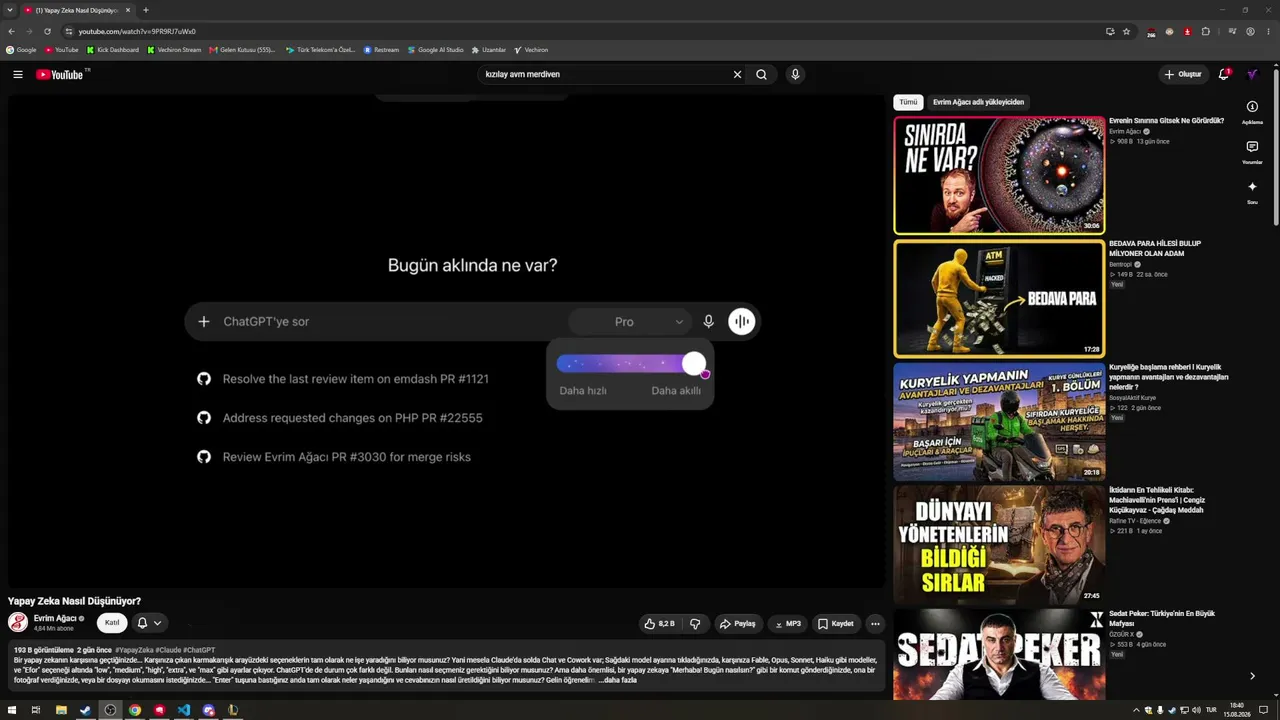Open YouTube notifications bell
The width and height of the screenshot is (1280, 720).
pos(1224,74)
